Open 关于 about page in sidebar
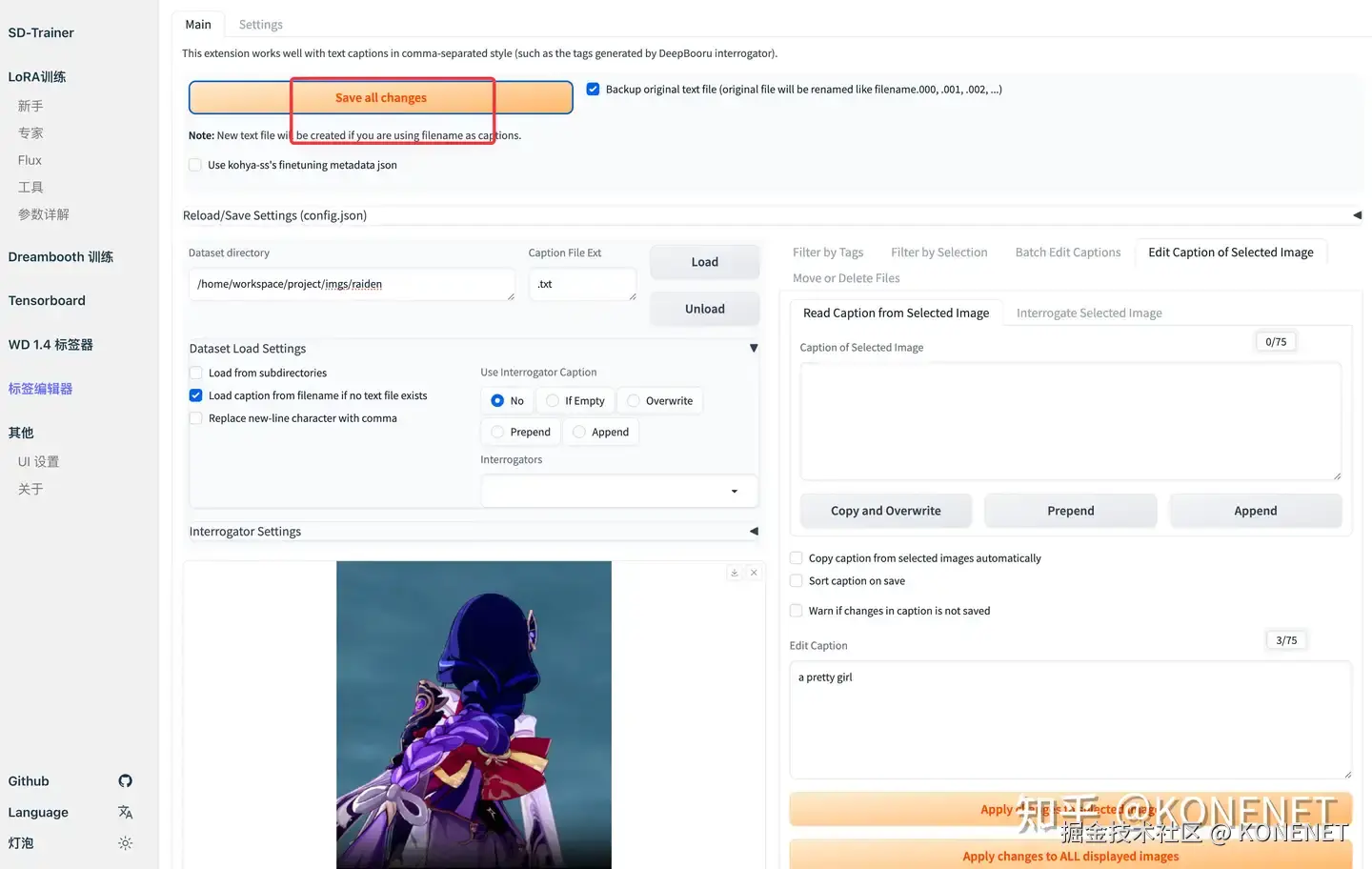 (30, 489)
